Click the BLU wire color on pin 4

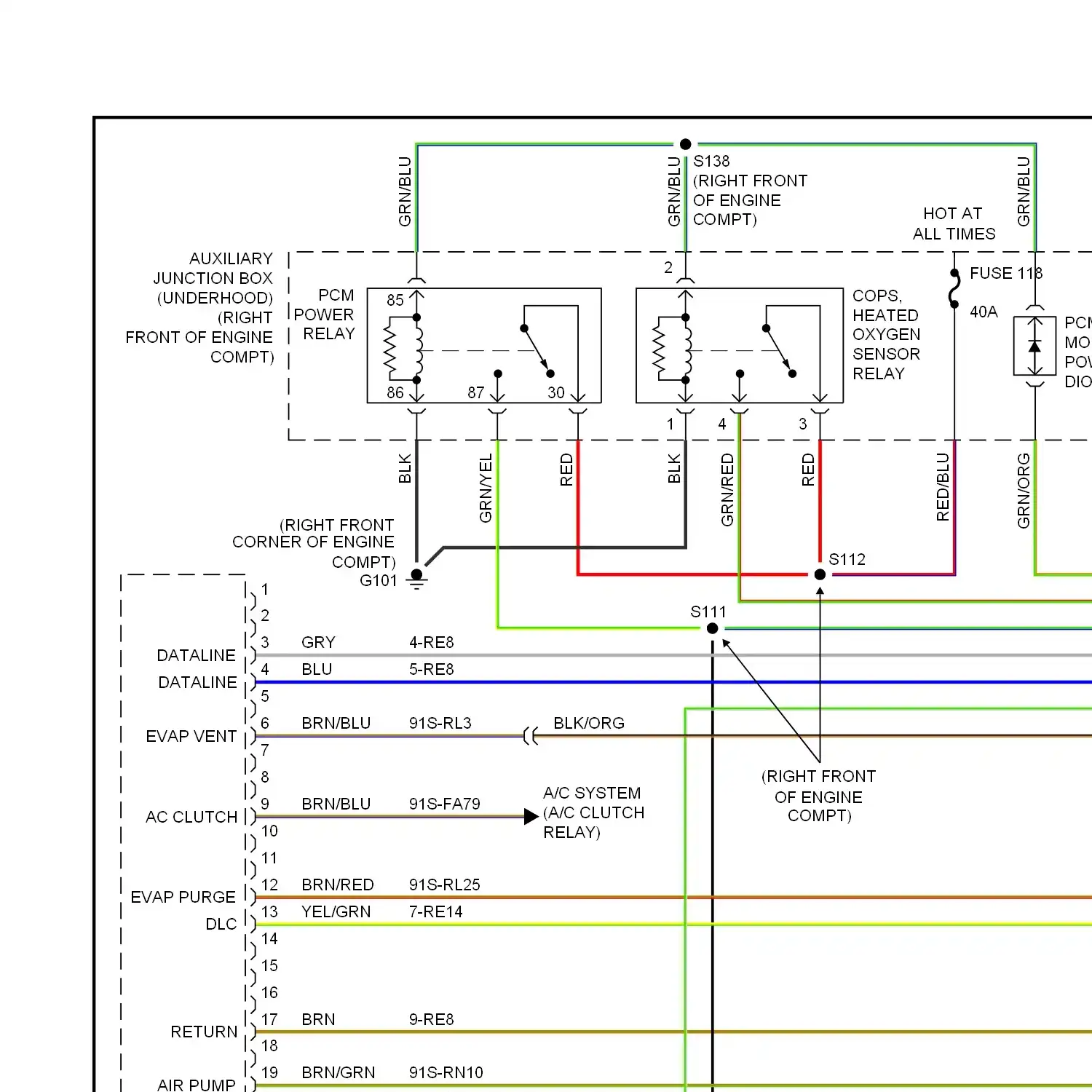pos(317,669)
